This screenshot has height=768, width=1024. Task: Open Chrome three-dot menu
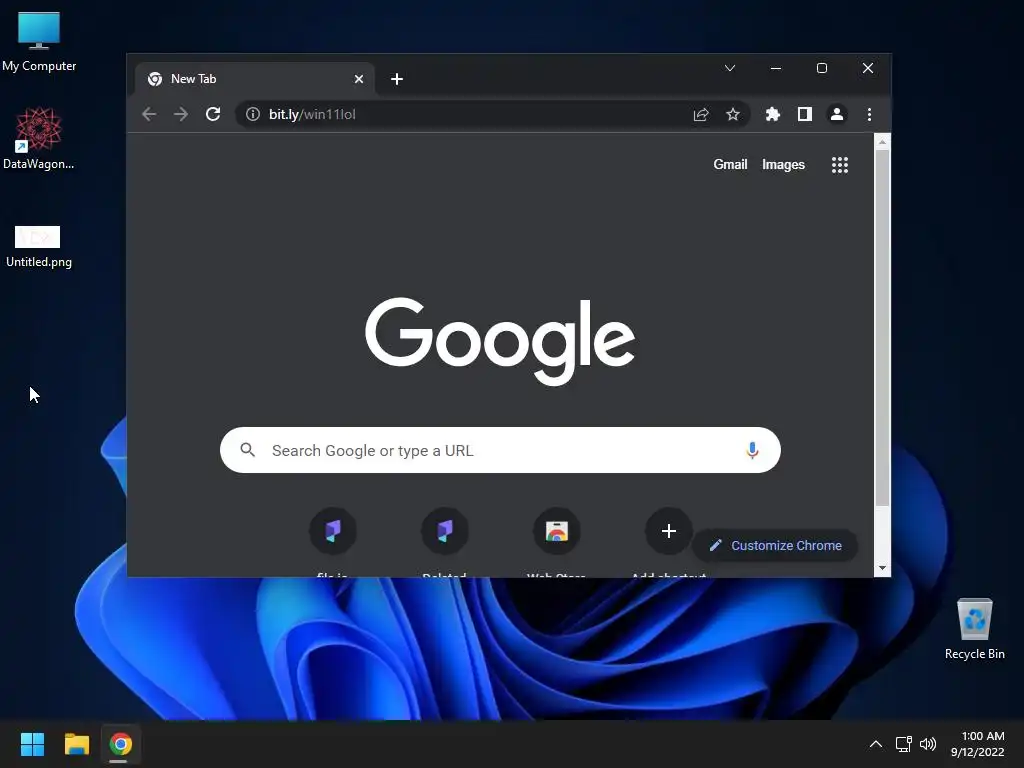pos(869,114)
